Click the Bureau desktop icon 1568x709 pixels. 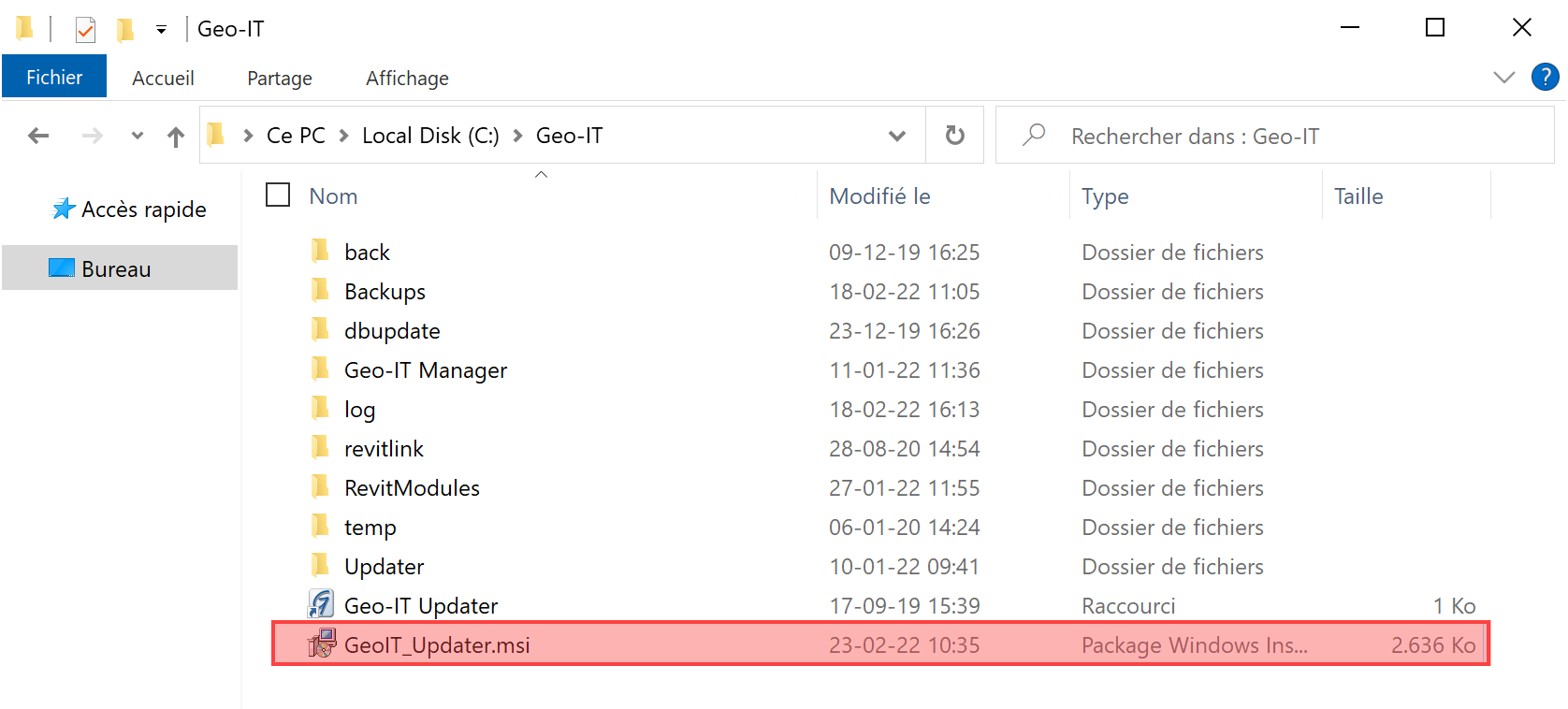(62, 268)
